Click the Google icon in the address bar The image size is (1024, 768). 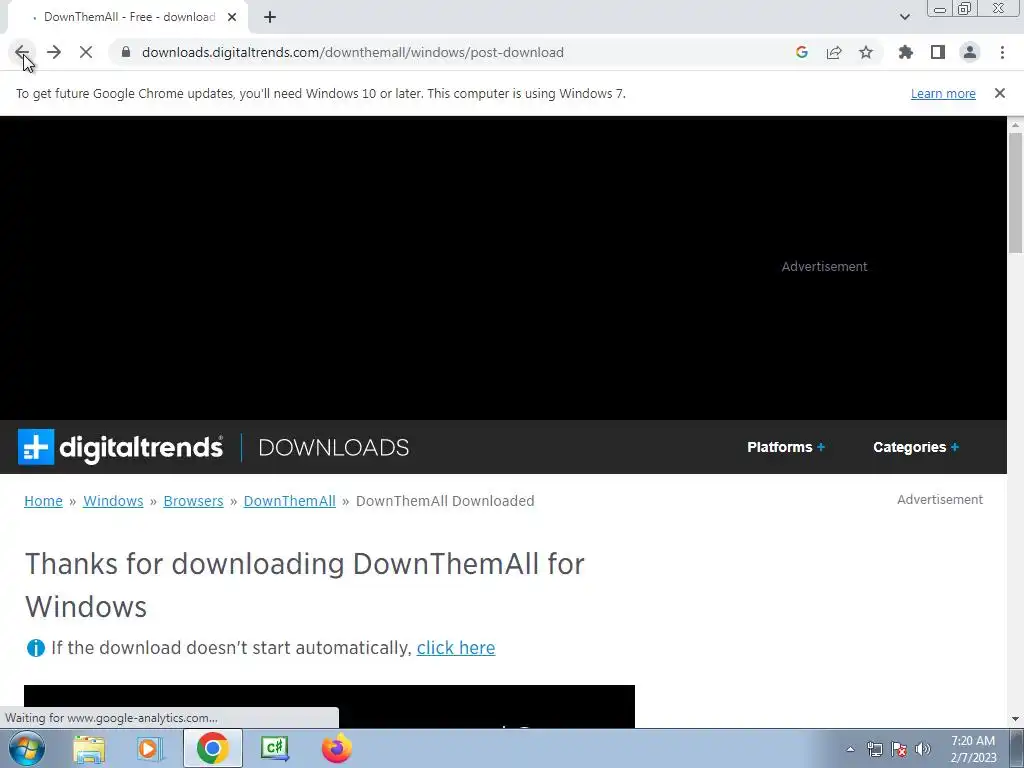coord(802,52)
